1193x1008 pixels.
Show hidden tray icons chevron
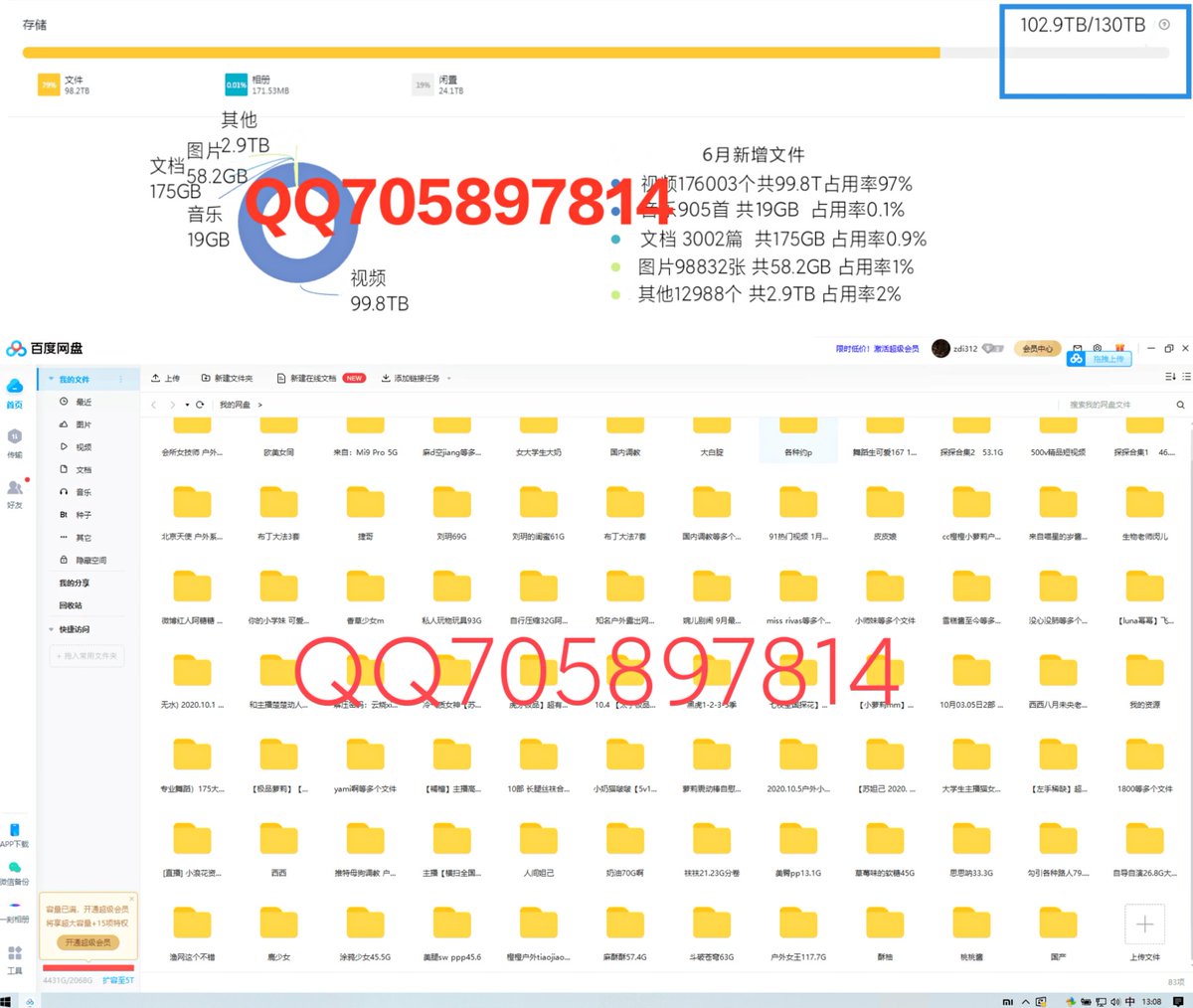coord(1025,1001)
